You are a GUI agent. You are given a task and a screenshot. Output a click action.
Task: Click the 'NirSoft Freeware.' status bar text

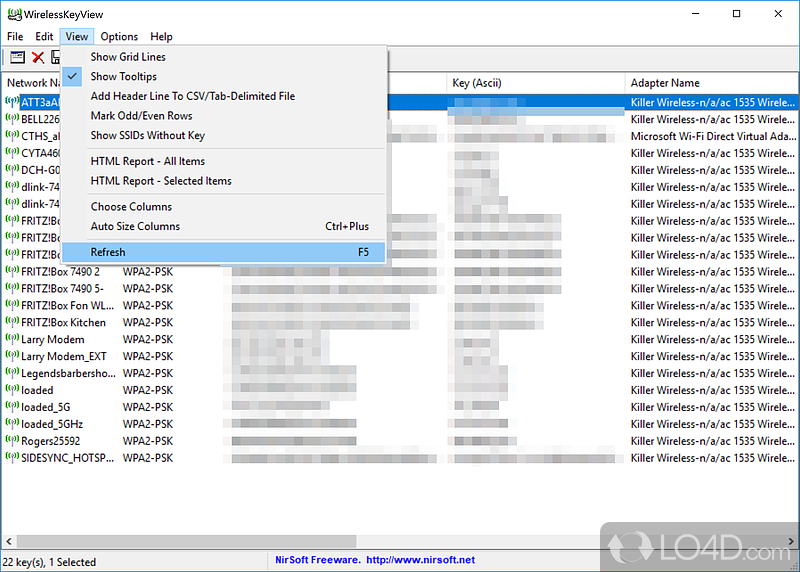318,560
